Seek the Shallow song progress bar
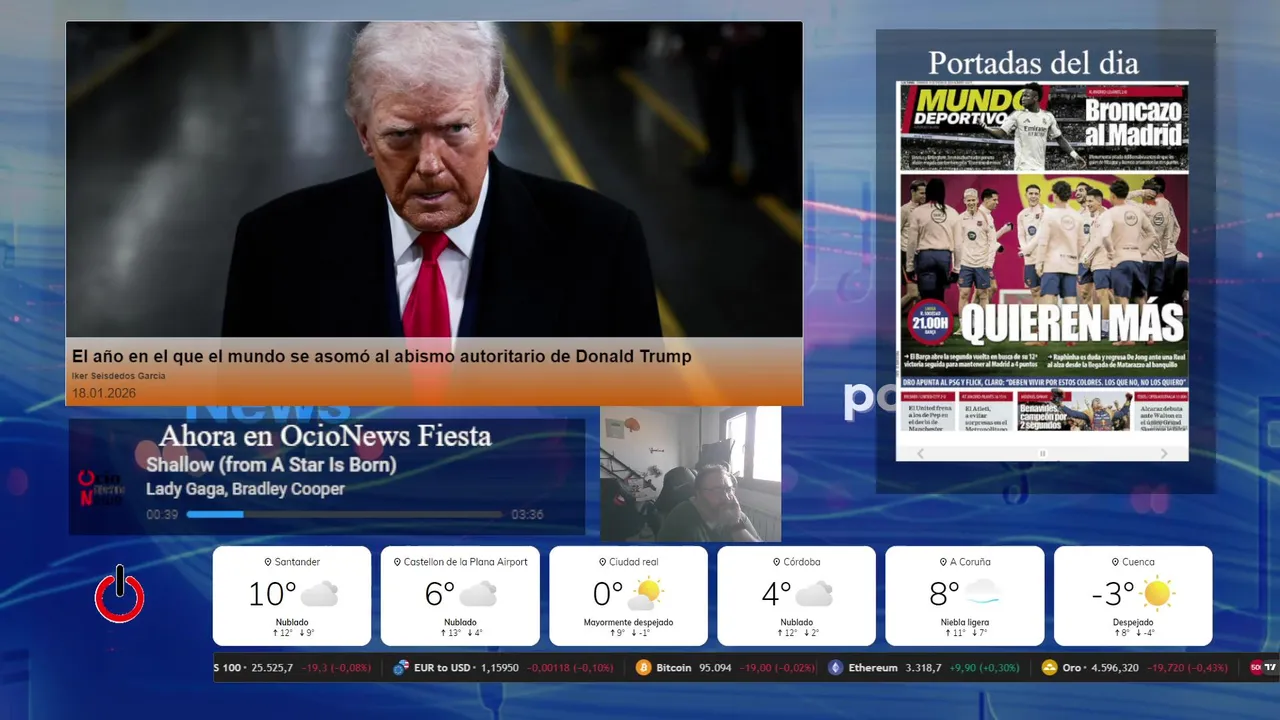 click(x=344, y=514)
